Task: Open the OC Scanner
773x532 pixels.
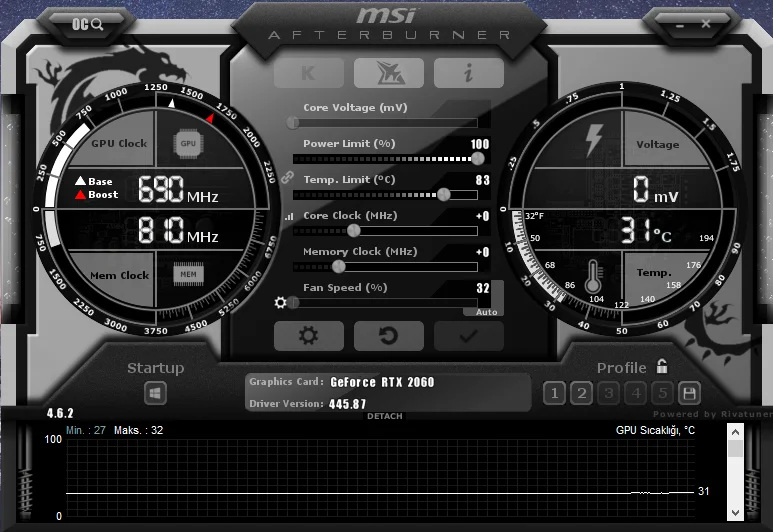Action: click(87, 24)
